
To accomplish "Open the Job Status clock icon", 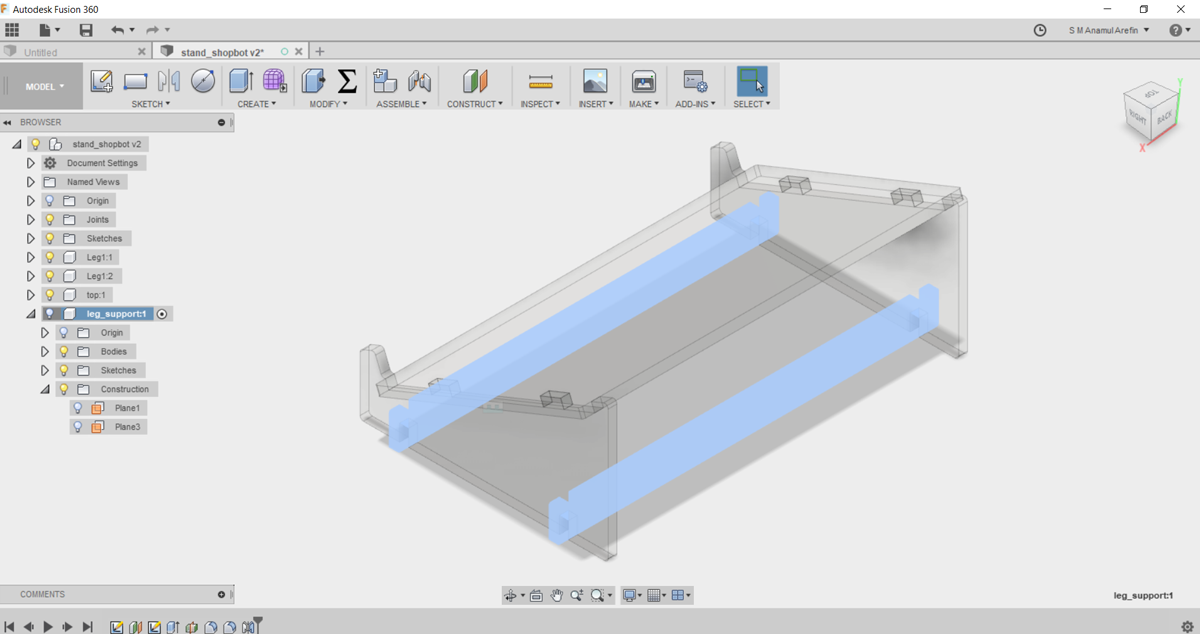I will click(x=1040, y=30).
